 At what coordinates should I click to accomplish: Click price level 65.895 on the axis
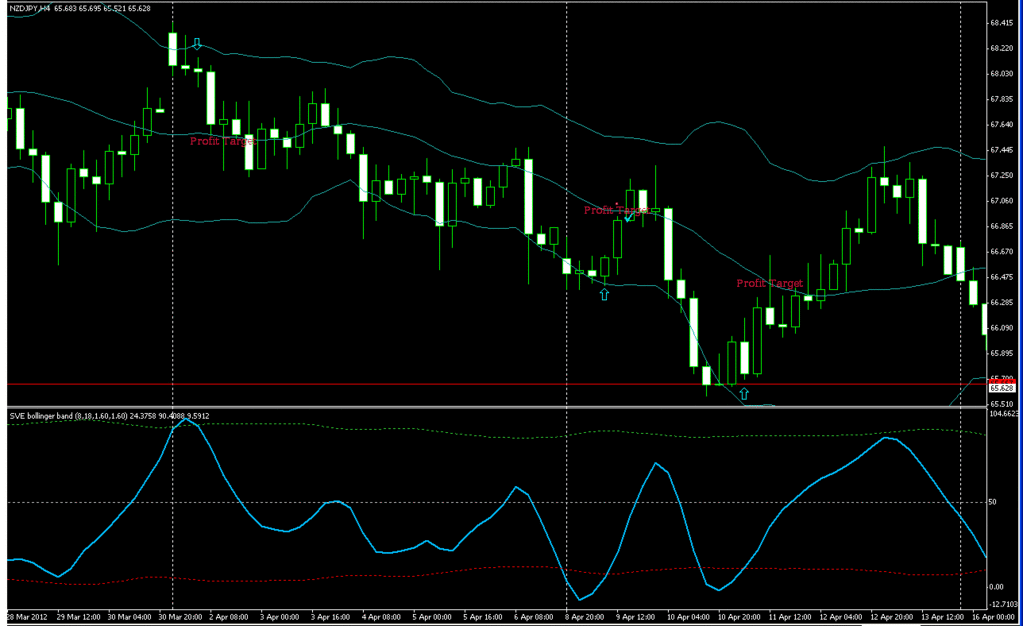point(1001,353)
